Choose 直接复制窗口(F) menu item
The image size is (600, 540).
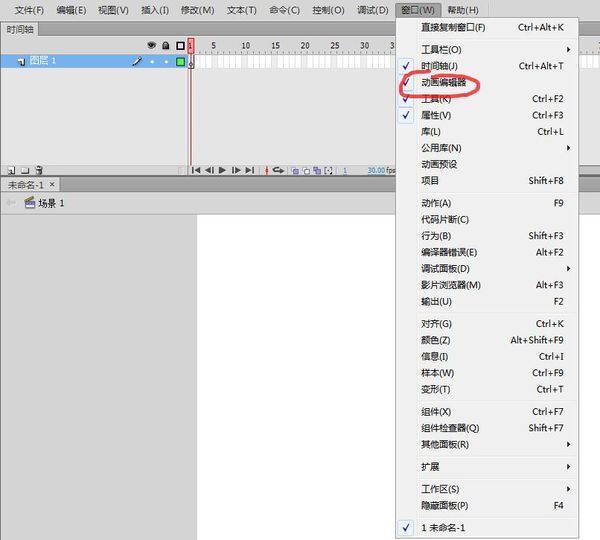click(x=487, y=28)
